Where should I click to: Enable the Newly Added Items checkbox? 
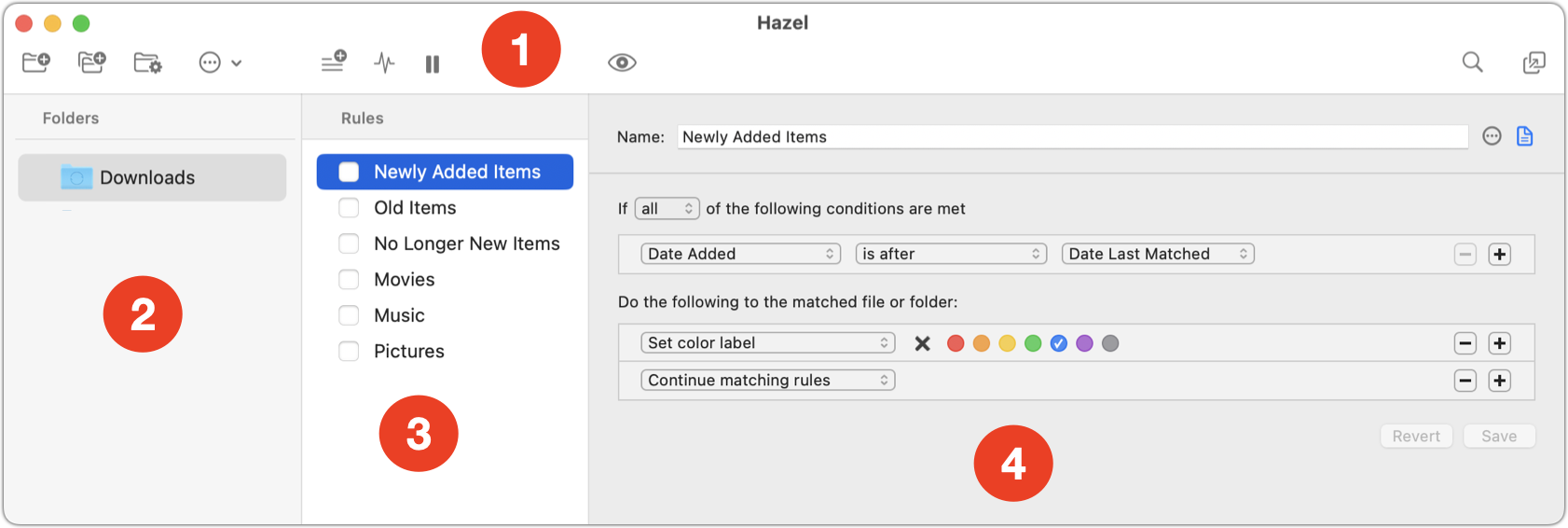tap(349, 172)
